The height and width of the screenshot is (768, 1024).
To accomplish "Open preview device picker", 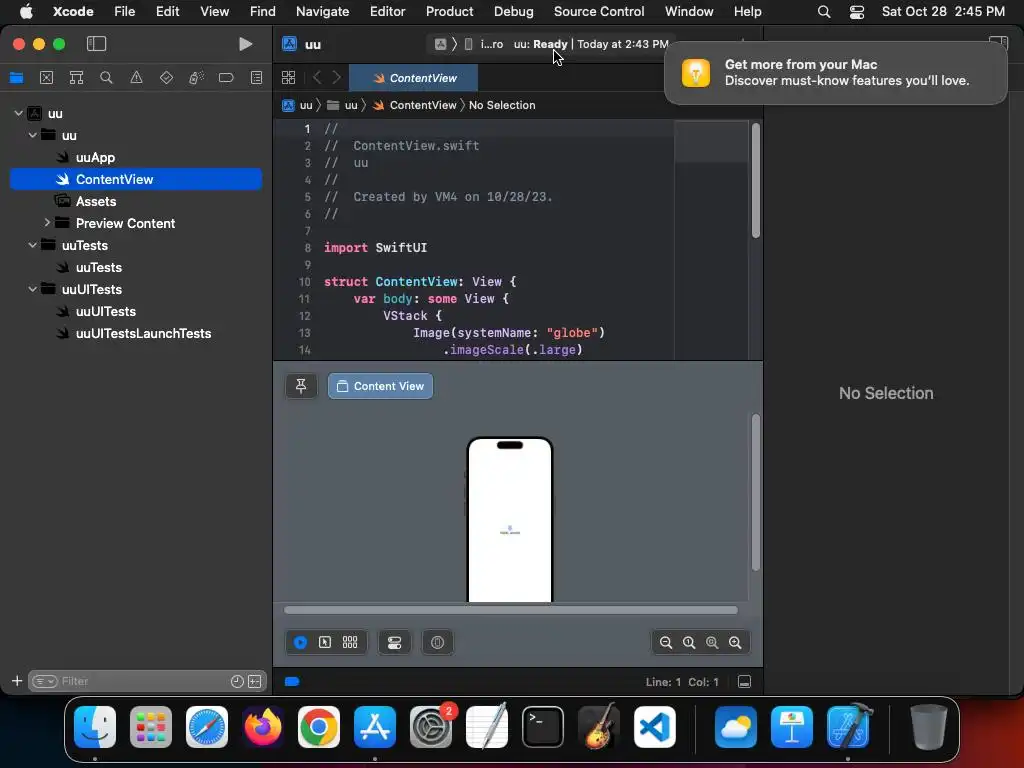I will pyautogui.click(x=438, y=643).
